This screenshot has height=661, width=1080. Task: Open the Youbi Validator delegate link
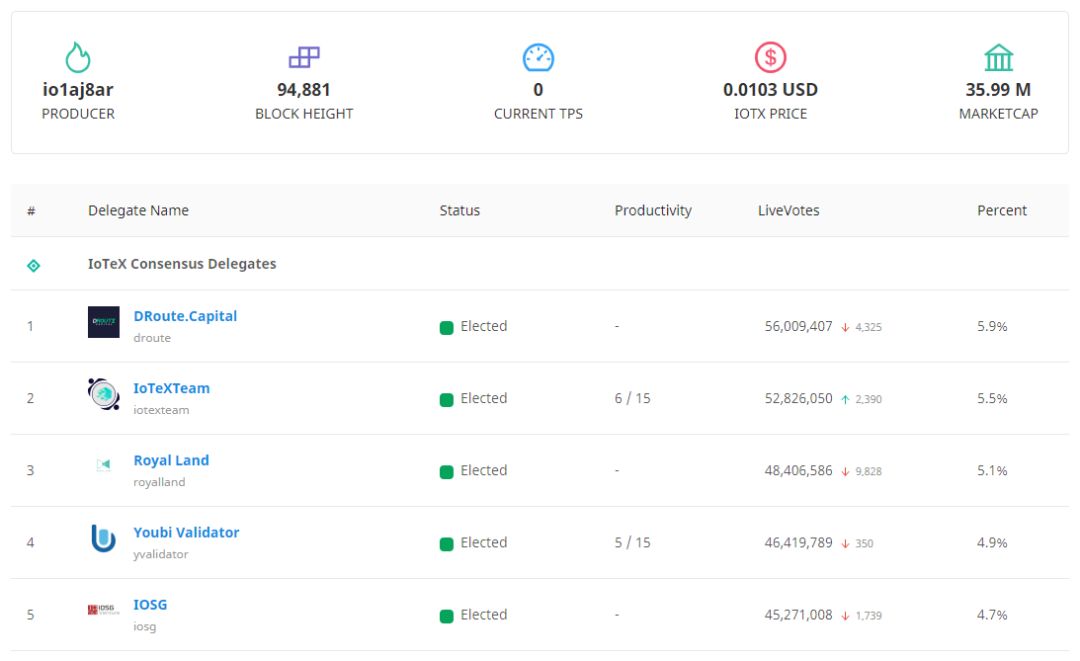pos(187,532)
